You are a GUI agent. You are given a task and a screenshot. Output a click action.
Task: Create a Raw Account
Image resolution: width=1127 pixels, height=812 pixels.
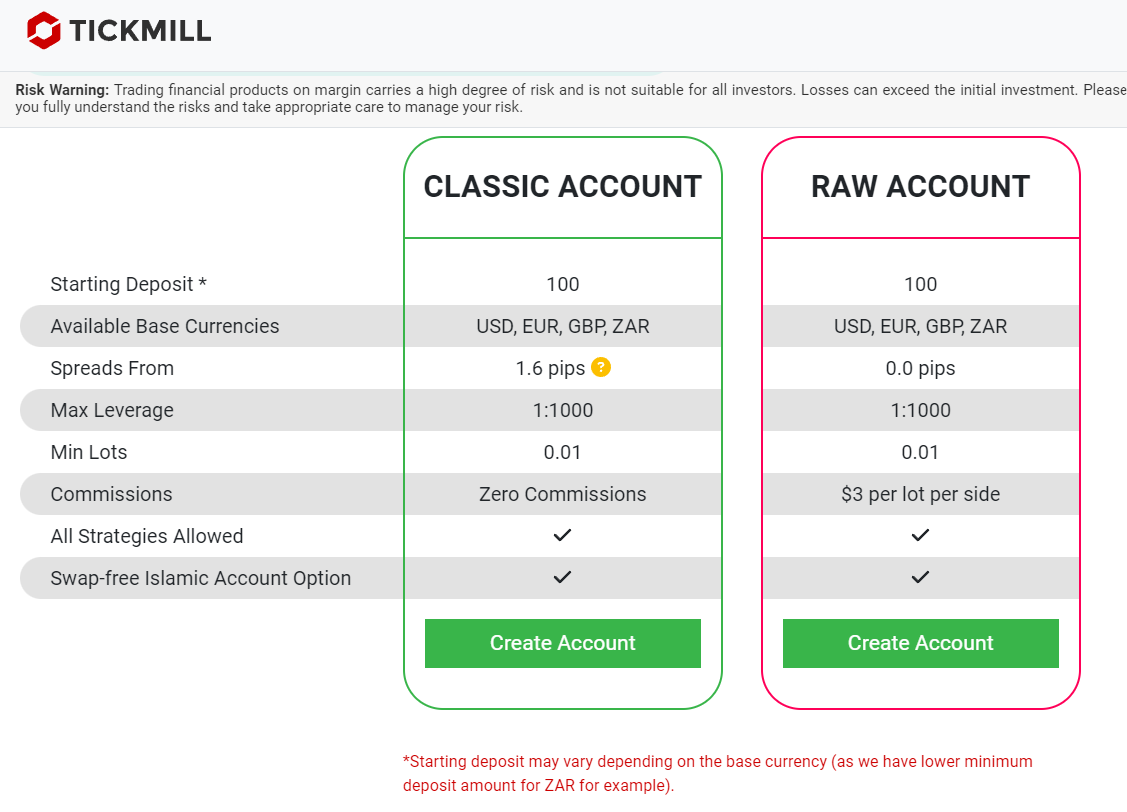pos(920,643)
